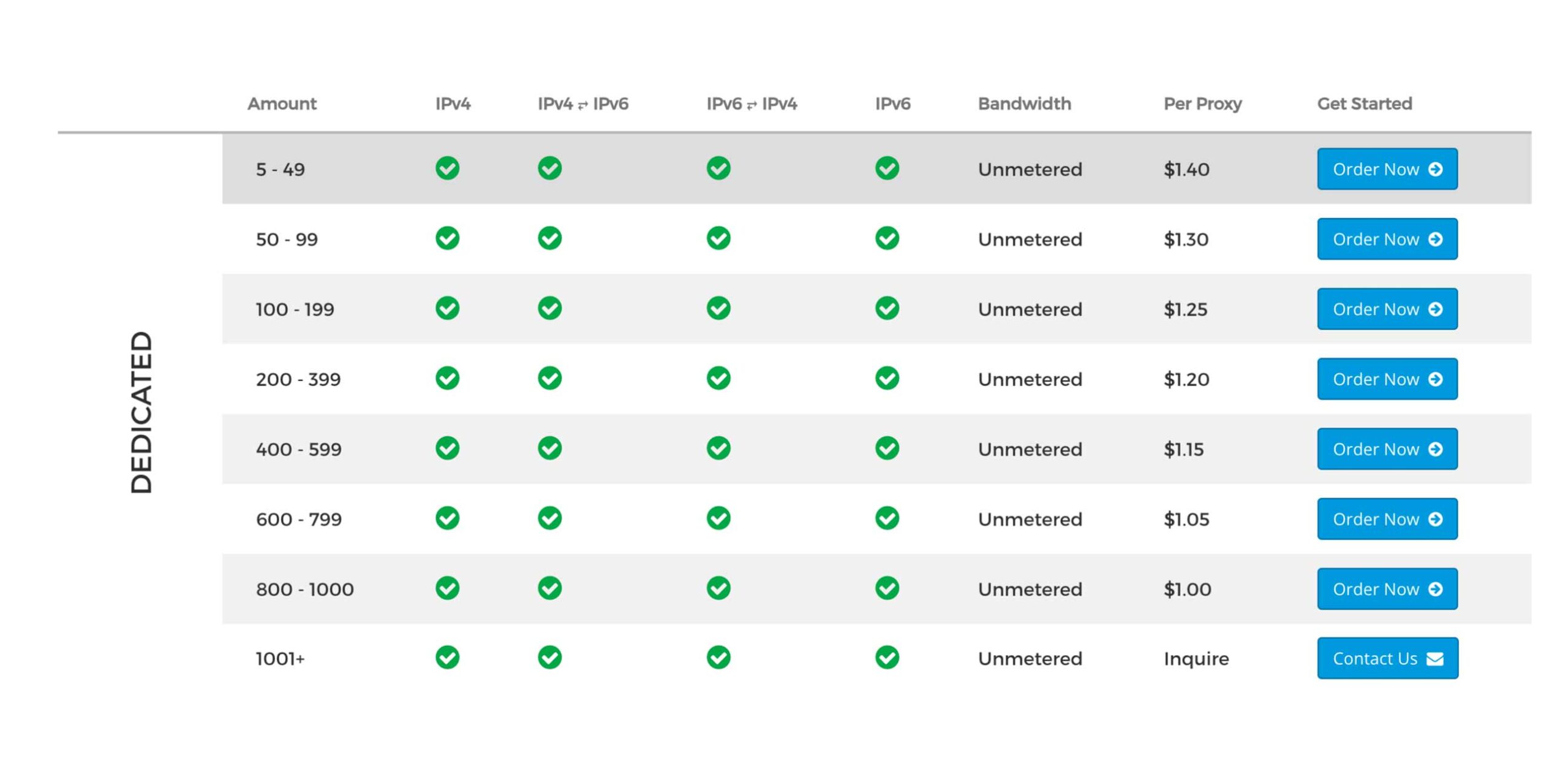
Task: Click IPv4 to IPv6 checkmark for 100 - 199
Action: (549, 308)
